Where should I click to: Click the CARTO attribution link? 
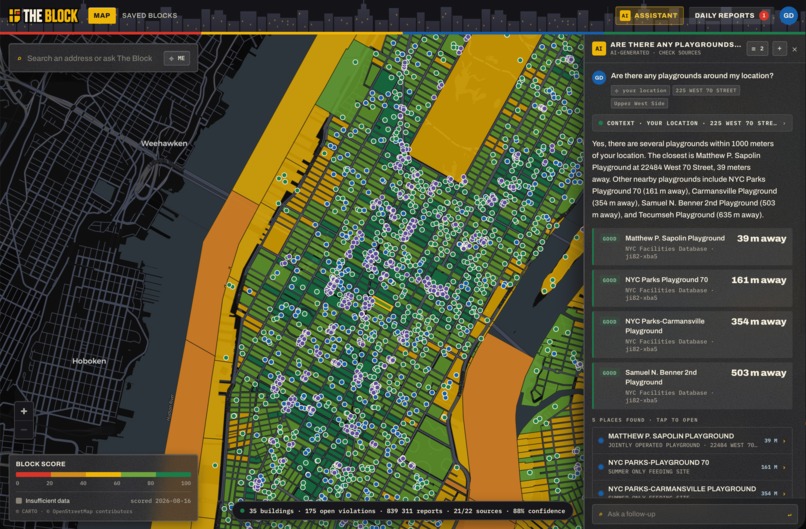[27, 512]
